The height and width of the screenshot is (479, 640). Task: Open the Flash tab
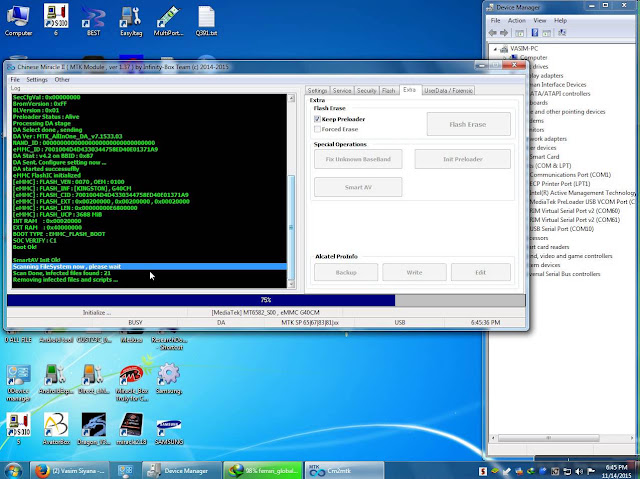click(389, 91)
